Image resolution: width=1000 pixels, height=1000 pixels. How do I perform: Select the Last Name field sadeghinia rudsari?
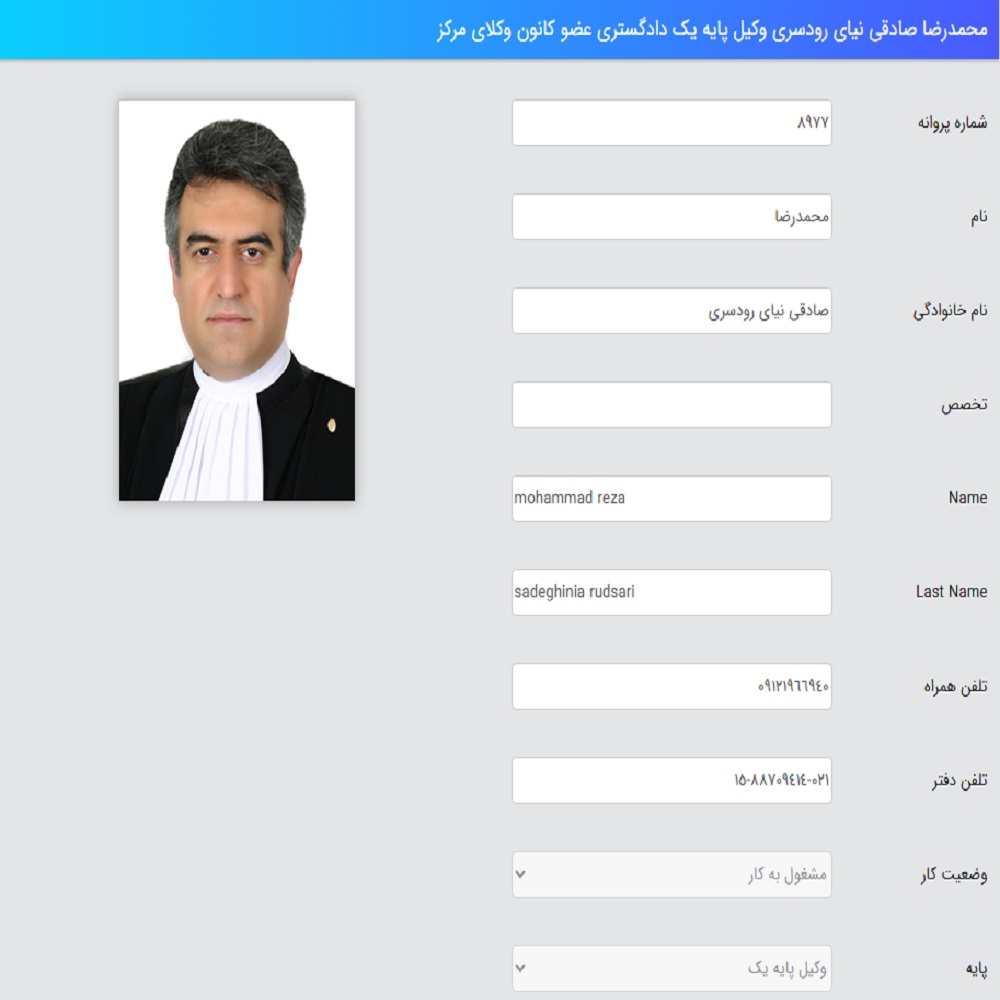[672, 592]
